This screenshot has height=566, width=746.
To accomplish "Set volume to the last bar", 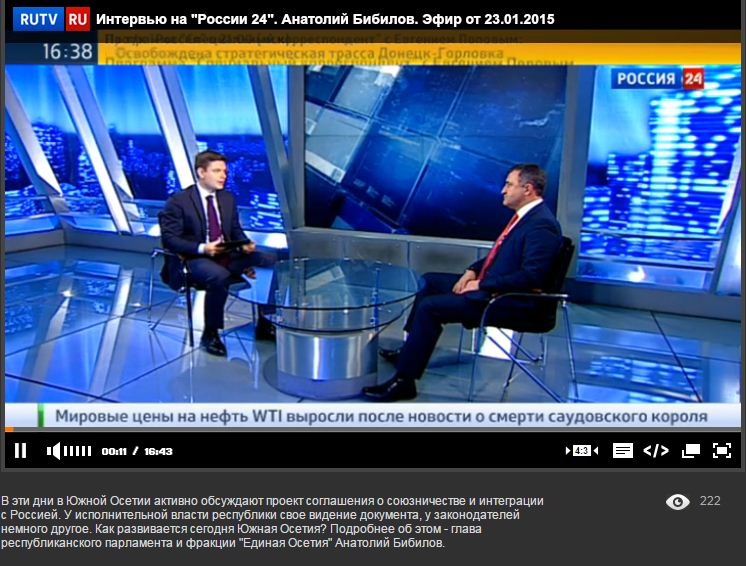I will (x=89, y=450).
